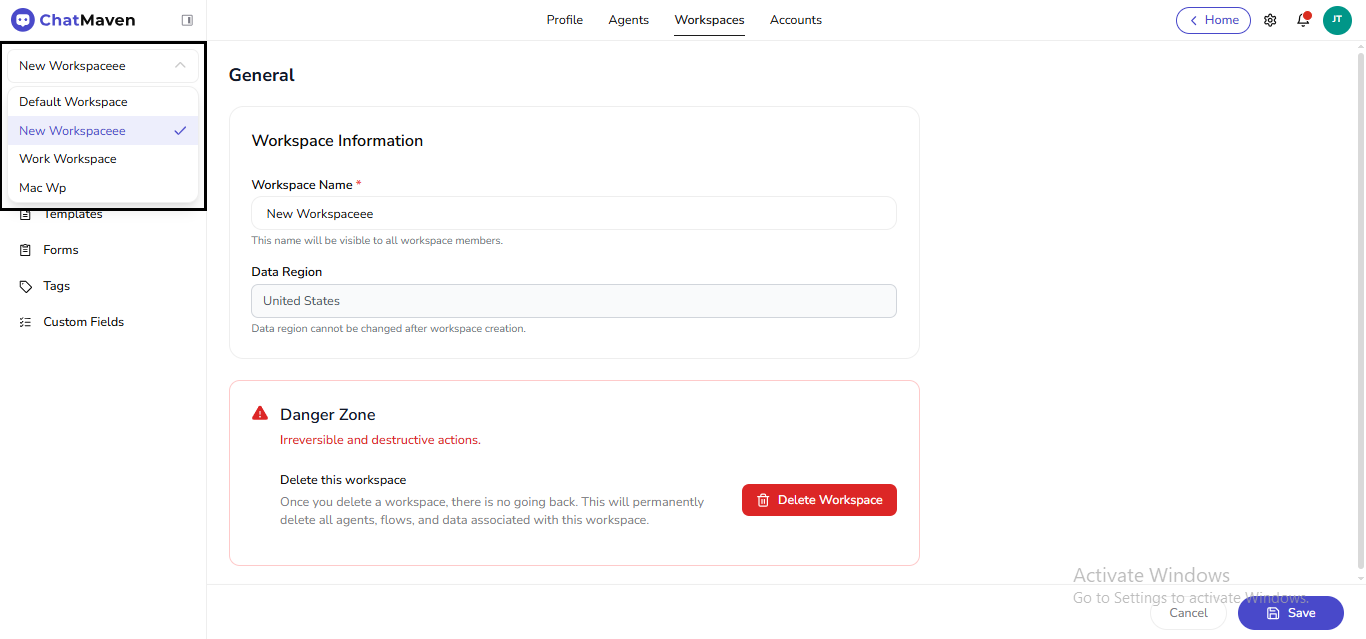Click the notification bell icon
This screenshot has height=639, width=1366.
(x=1303, y=20)
